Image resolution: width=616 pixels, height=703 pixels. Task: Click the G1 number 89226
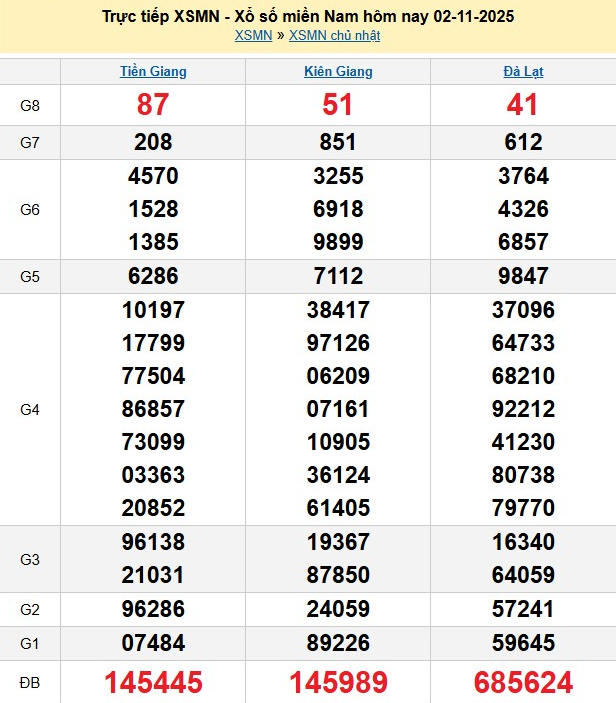[x=338, y=644]
